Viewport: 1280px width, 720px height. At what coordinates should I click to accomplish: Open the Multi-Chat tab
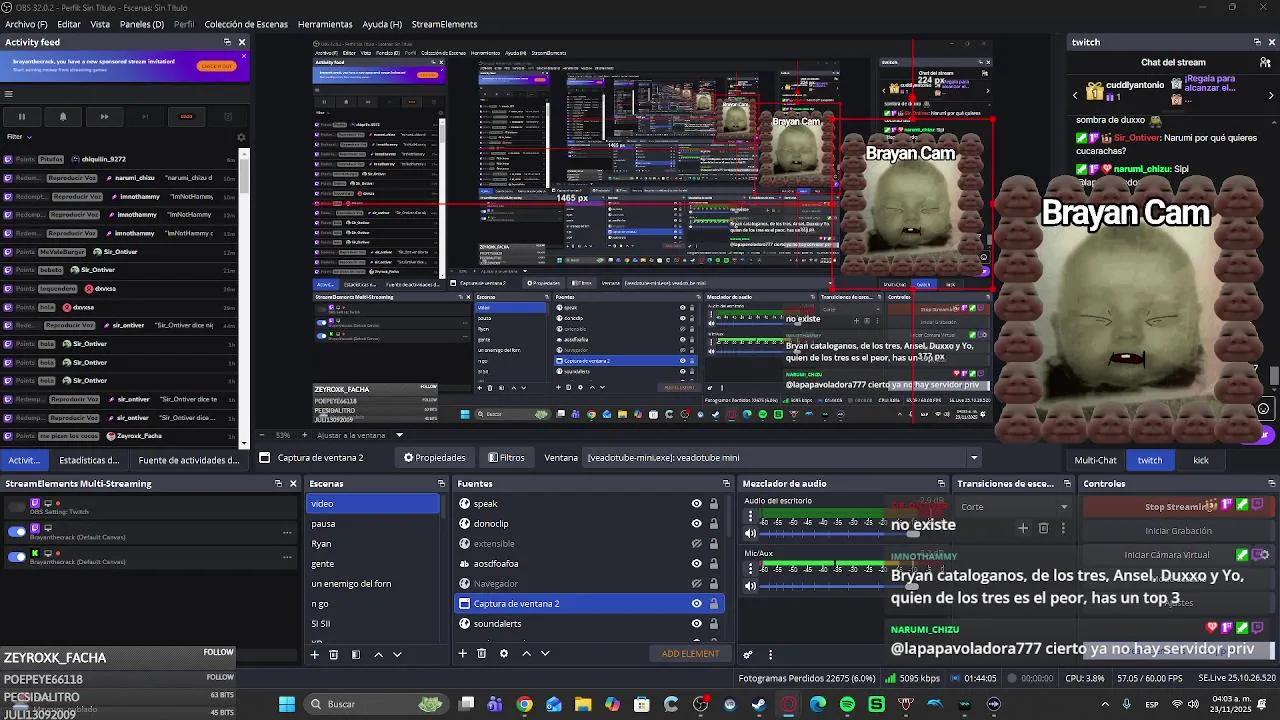click(x=1095, y=460)
